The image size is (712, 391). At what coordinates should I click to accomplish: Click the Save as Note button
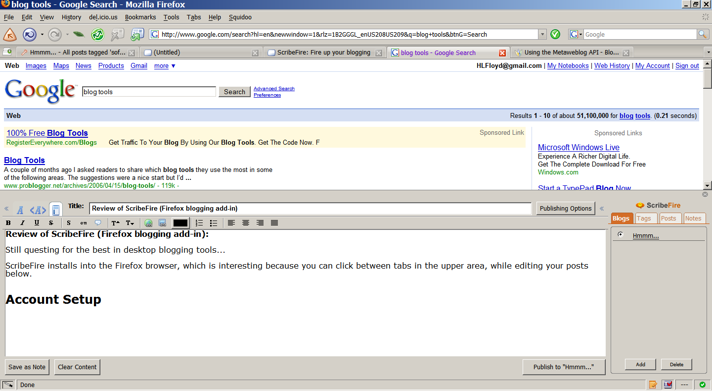point(27,367)
